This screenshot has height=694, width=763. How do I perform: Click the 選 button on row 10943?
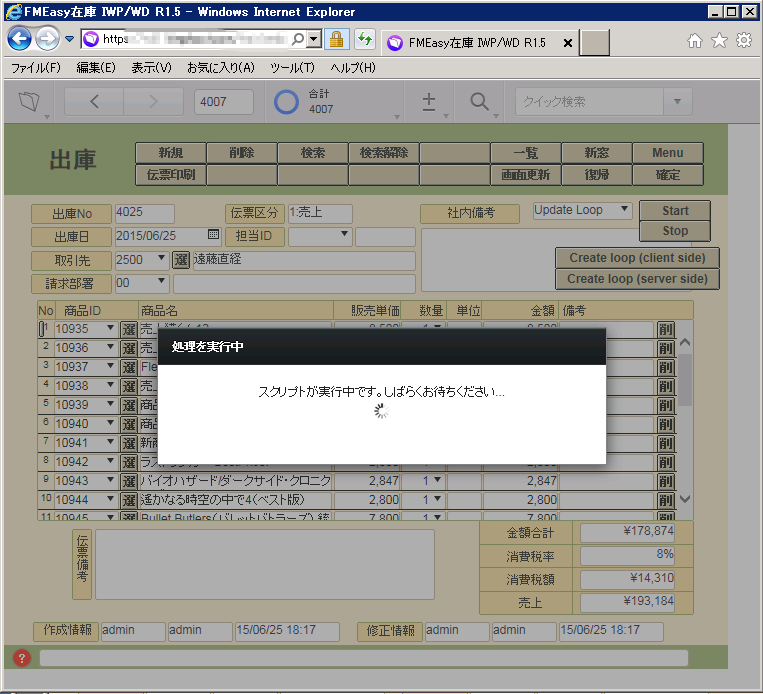129,482
